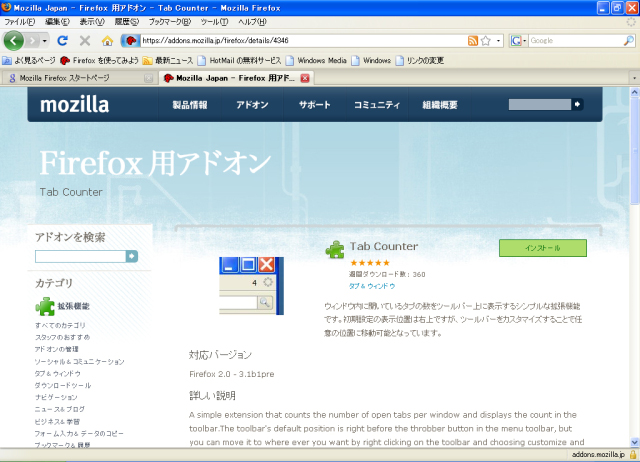Open the ファイル menu
The width and height of the screenshot is (640, 462).
click(20, 22)
